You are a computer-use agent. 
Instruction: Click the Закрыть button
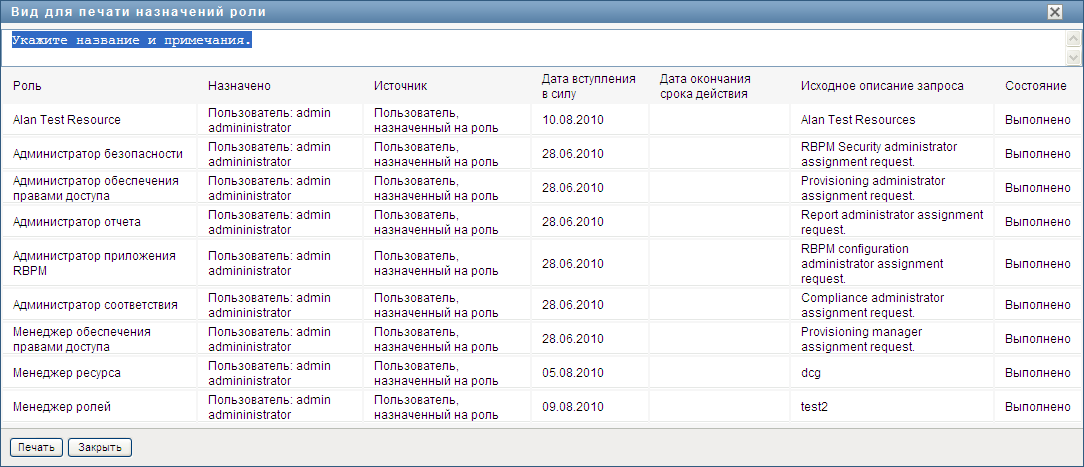[100, 448]
